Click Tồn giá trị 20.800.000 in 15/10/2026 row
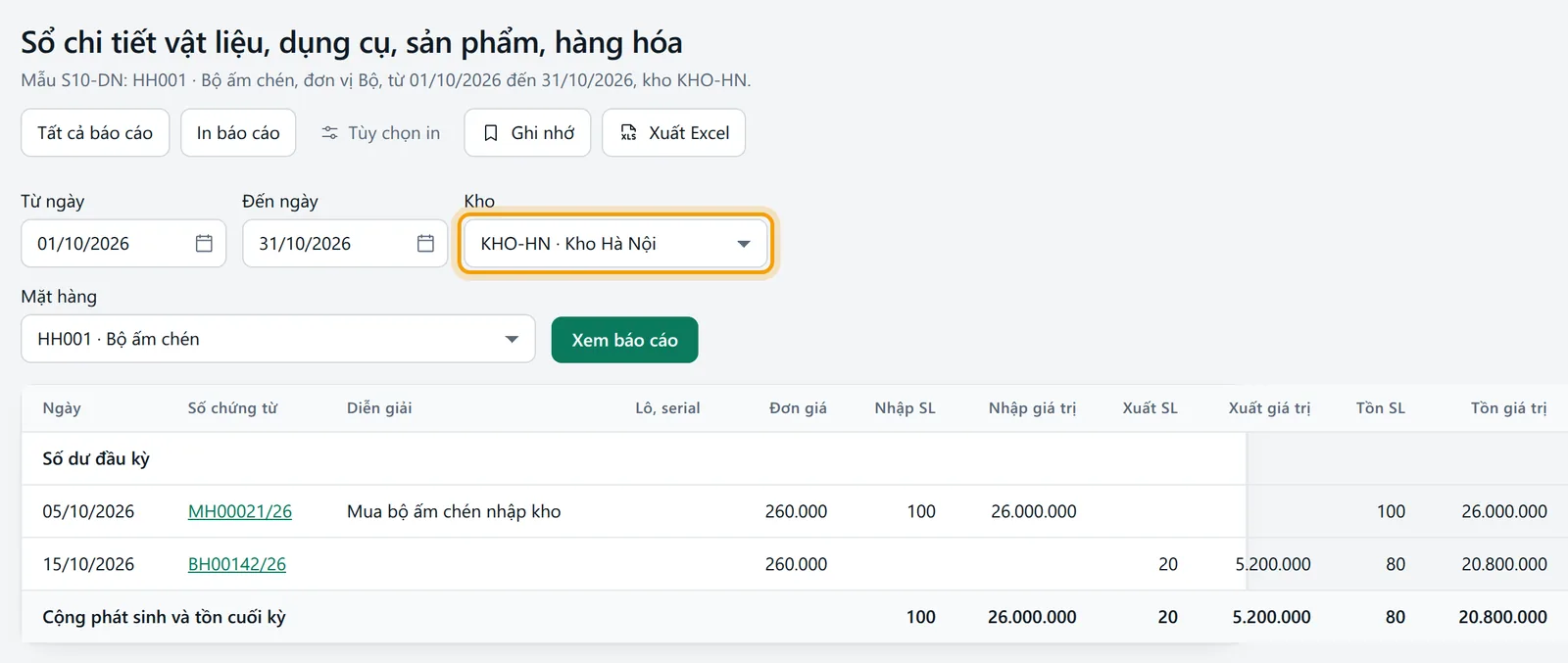The height and width of the screenshot is (663, 1568). pyautogui.click(x=1504, y=564)
